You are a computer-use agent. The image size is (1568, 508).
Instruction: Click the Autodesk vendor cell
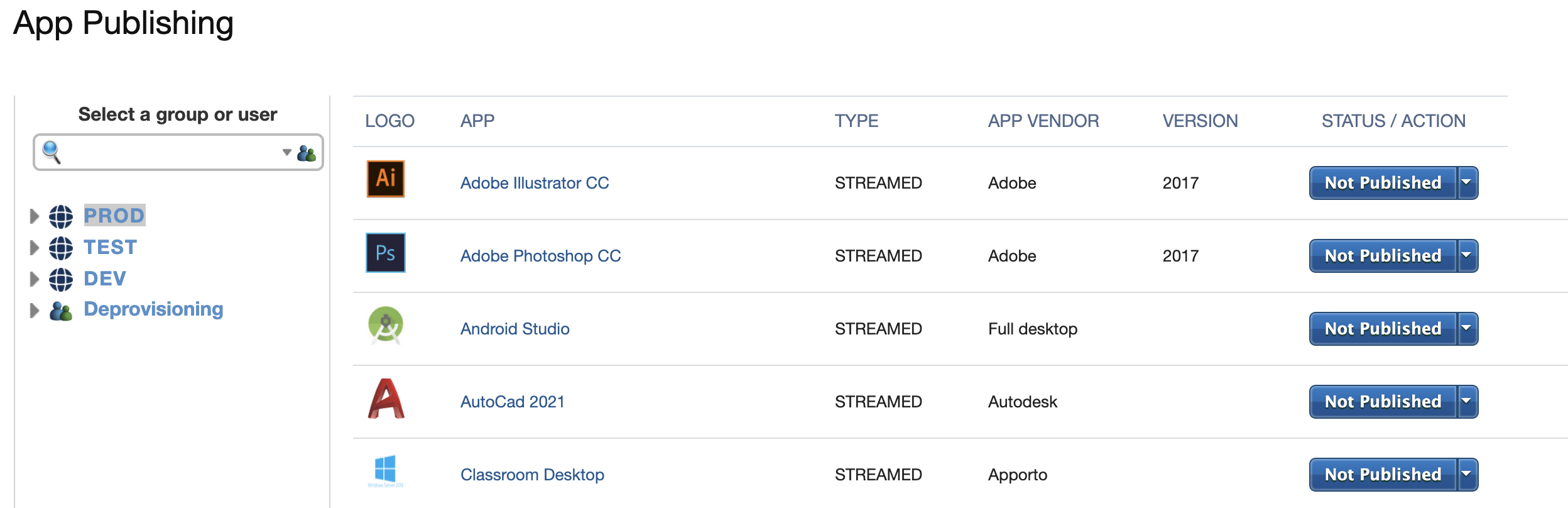coord(1023,402)
